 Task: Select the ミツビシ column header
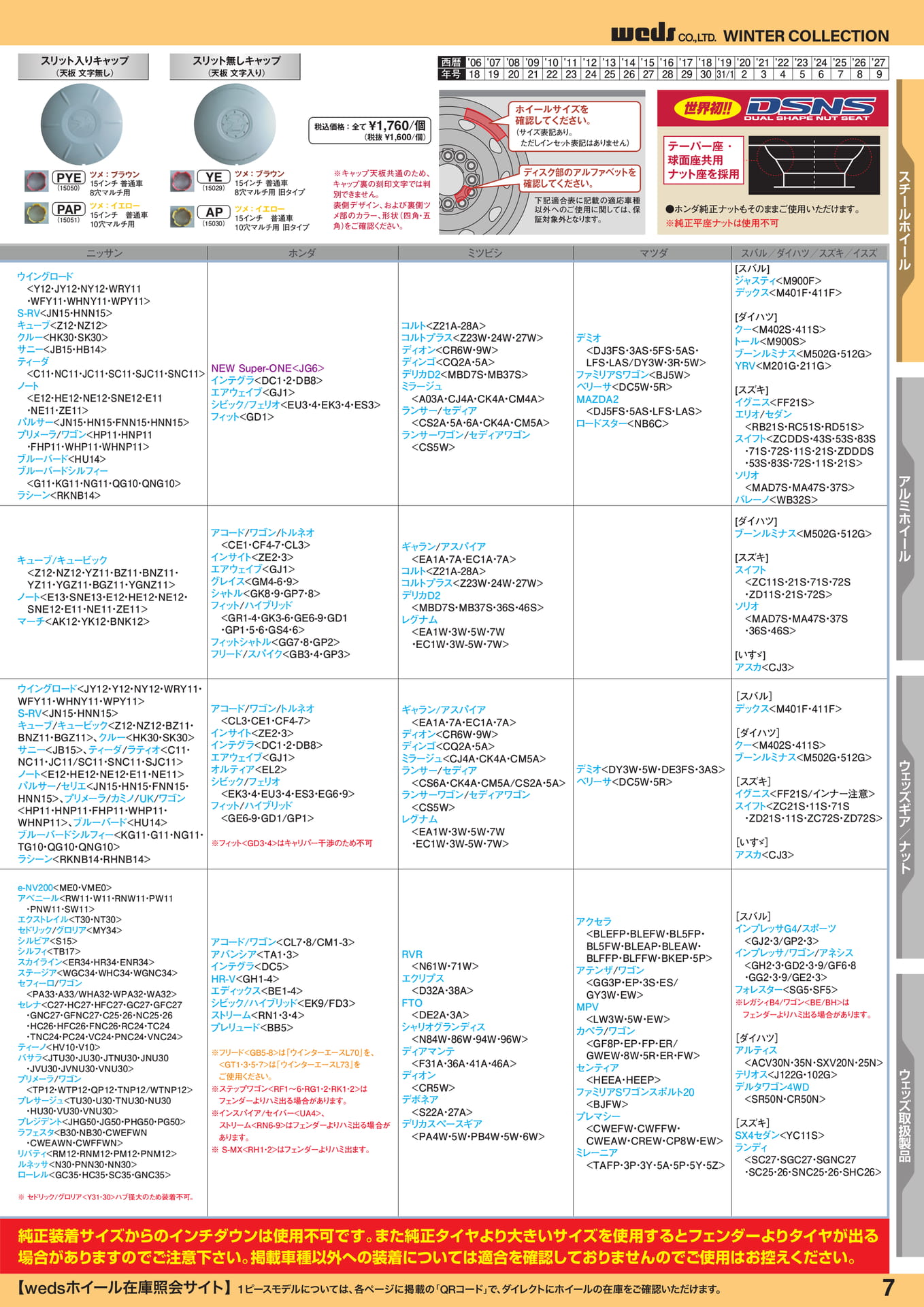pyautogui.click(x=485, y=253)
